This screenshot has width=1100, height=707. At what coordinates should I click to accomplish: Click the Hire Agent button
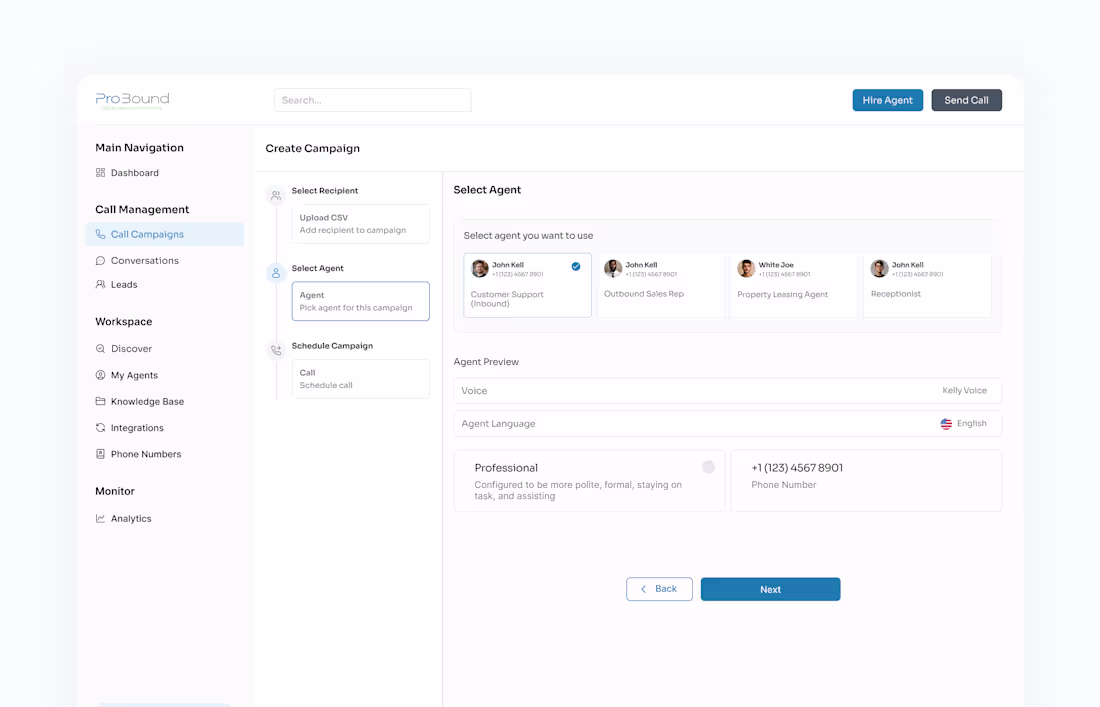click(887, 100)
